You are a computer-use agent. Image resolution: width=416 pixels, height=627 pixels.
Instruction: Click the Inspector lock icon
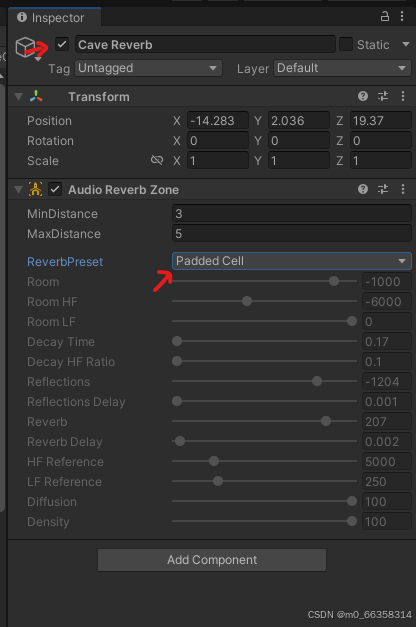[384, 16]
